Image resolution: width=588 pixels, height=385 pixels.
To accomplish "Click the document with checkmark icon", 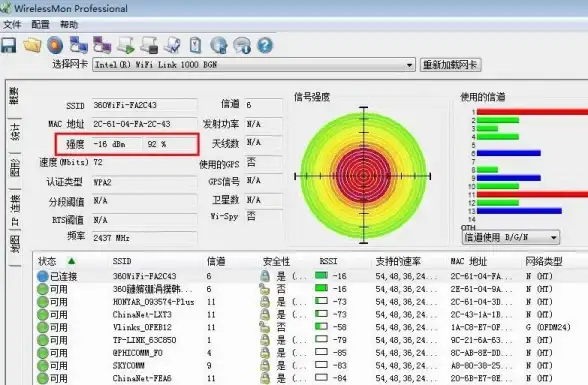I will click(172, 45).
